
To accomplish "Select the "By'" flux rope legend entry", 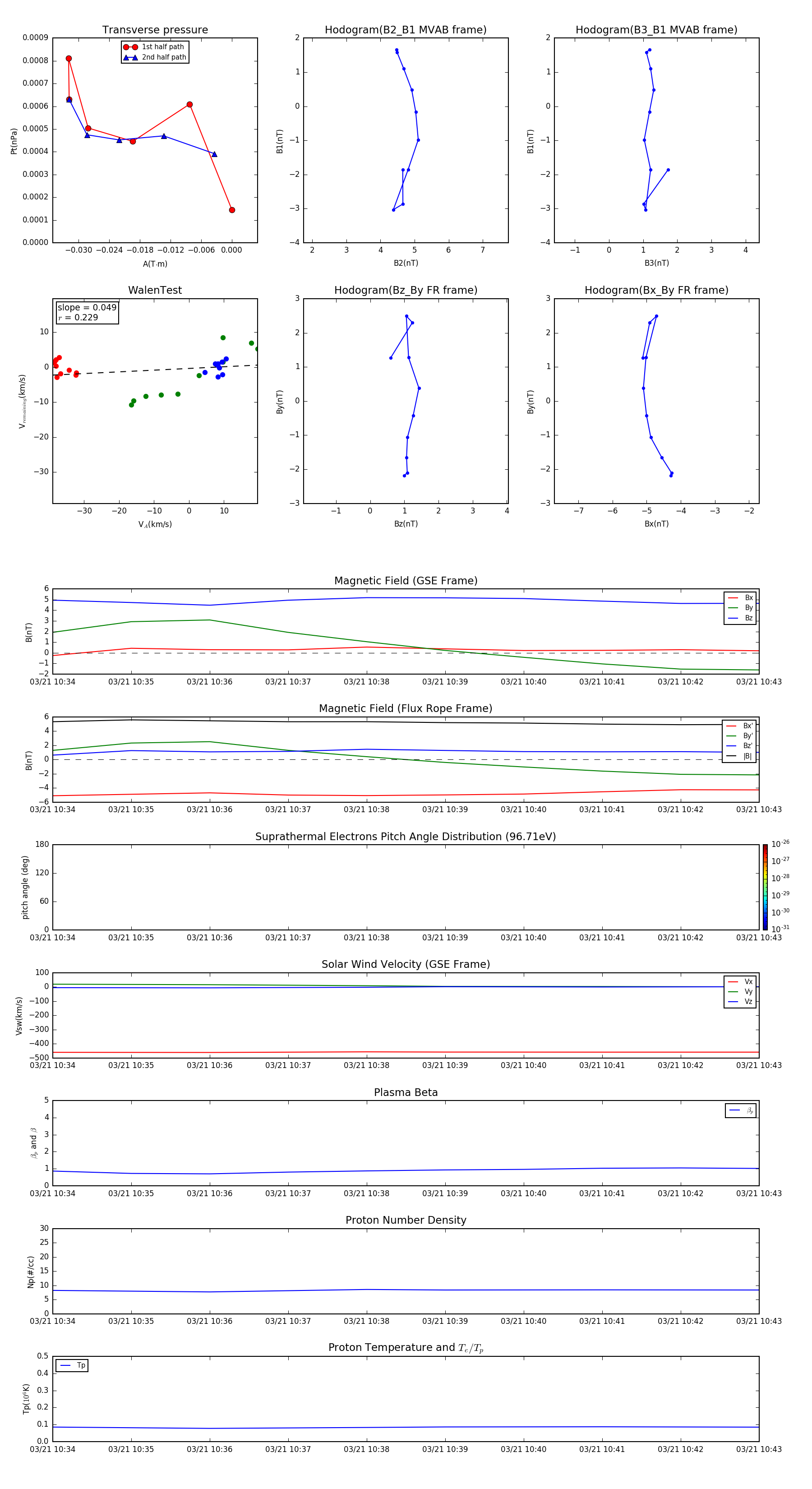I will [739, 736].
